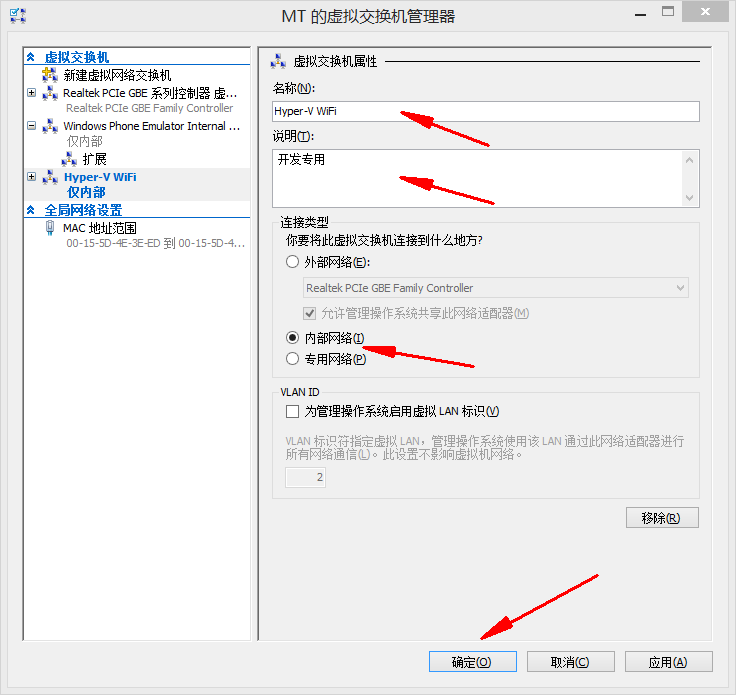Screen dimensions: 736x695
Task: Select the 扩展 tree item
Action: [x=95, y=159]
